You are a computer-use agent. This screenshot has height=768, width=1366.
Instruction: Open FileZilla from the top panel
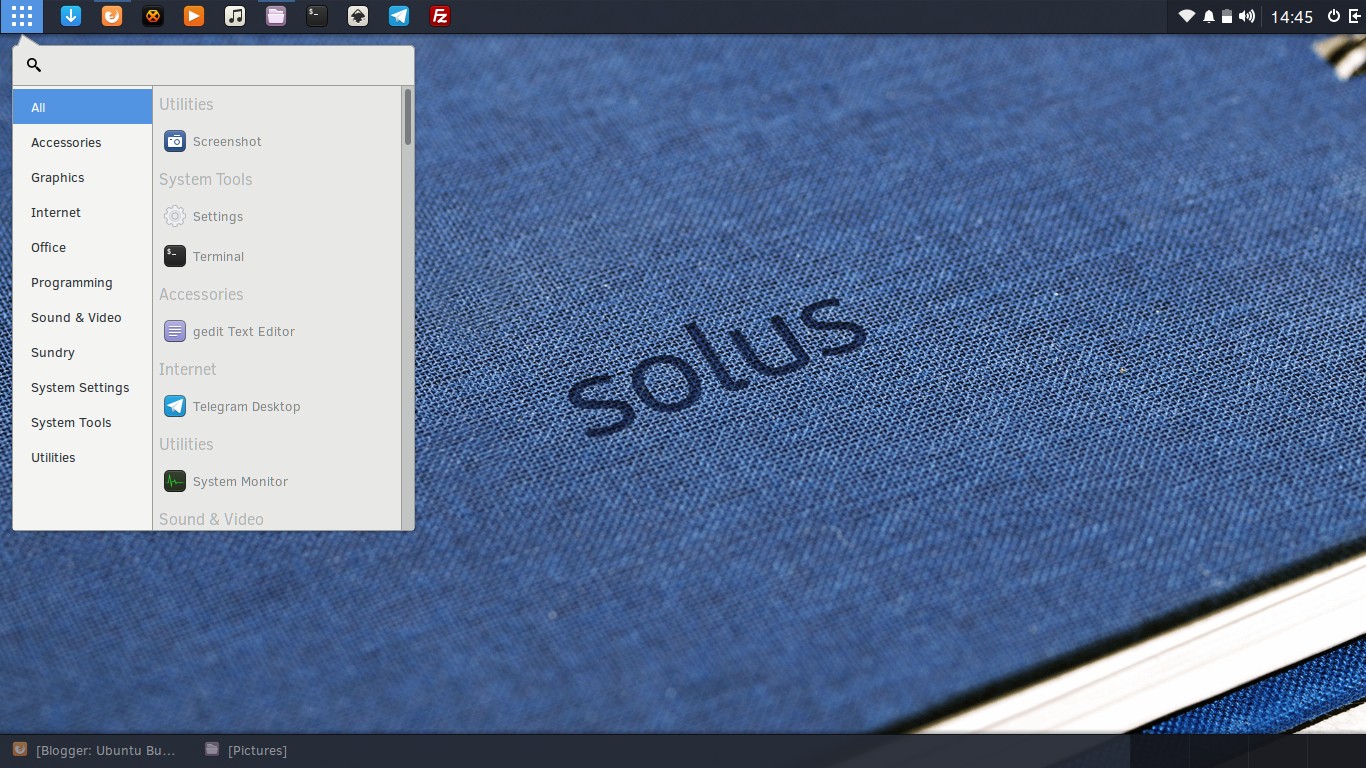coord(440,16)
